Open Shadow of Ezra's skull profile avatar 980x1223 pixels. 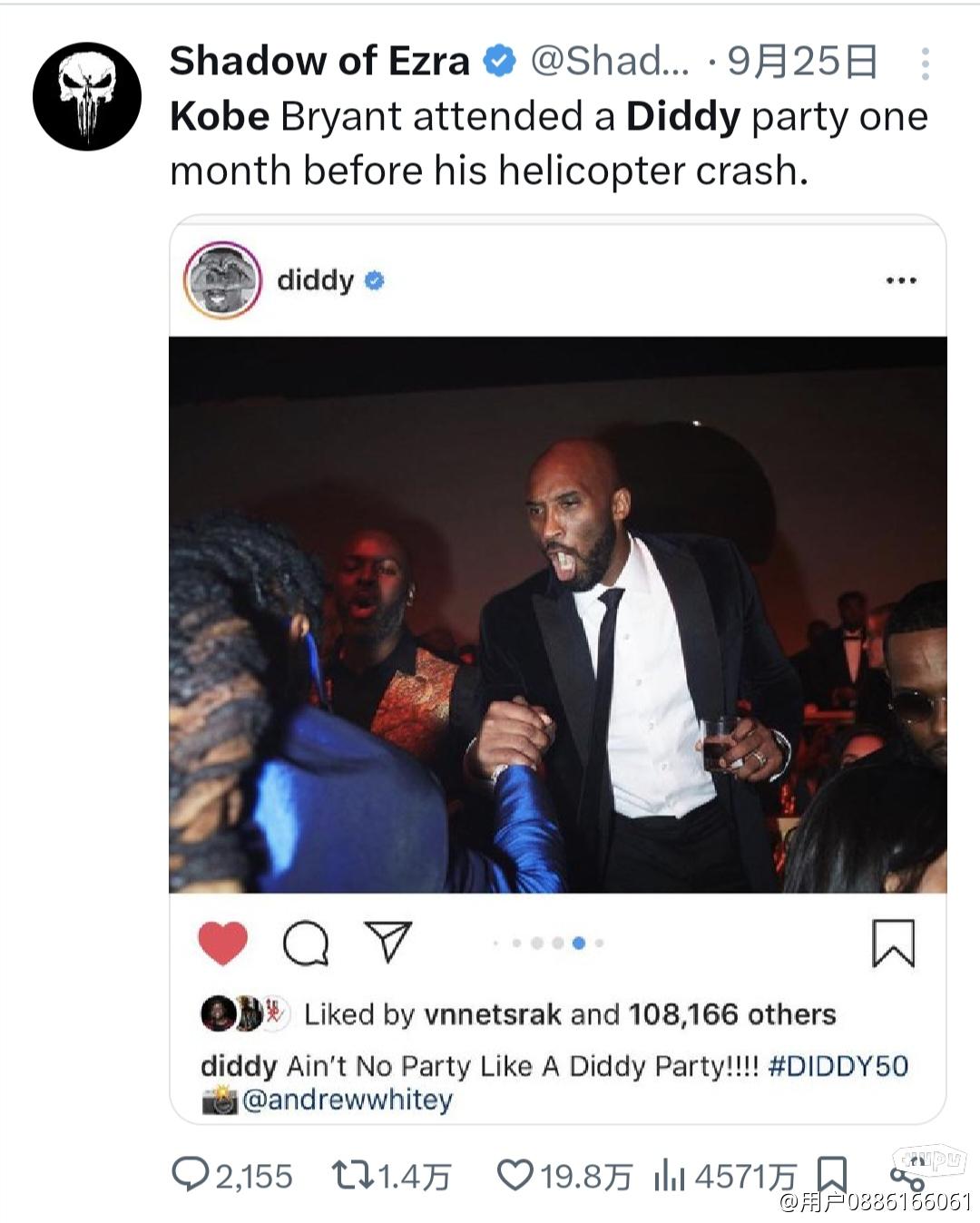(87, 96)
